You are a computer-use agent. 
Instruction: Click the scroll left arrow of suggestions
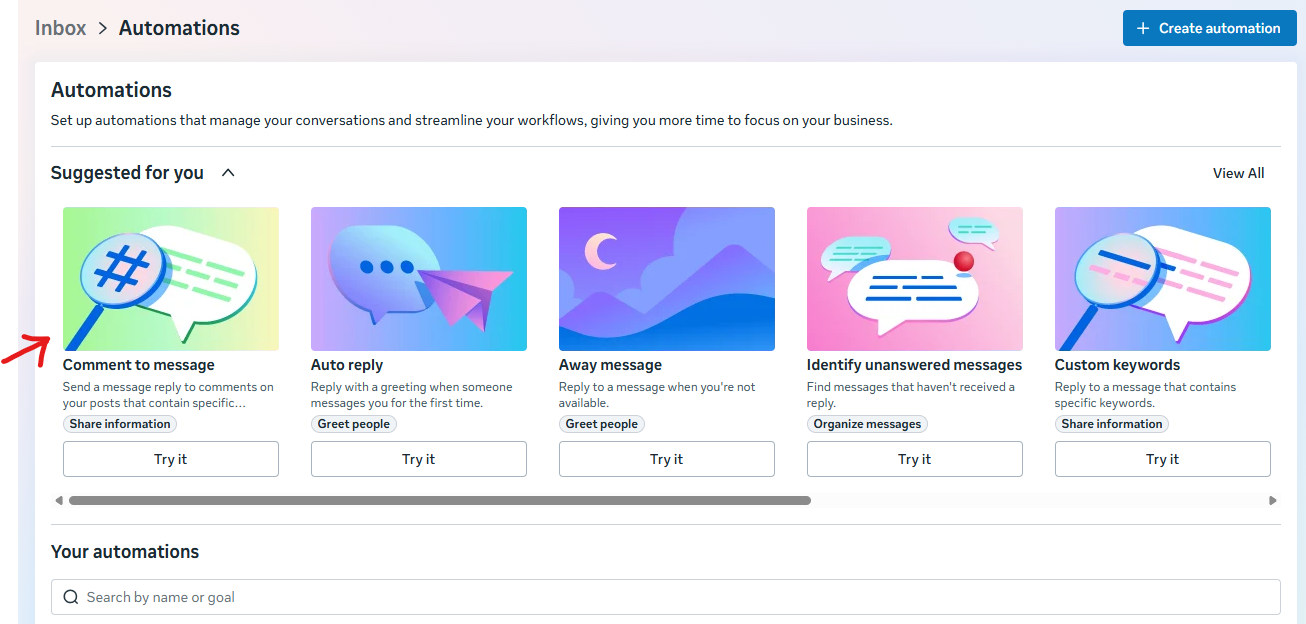point(59,500)
